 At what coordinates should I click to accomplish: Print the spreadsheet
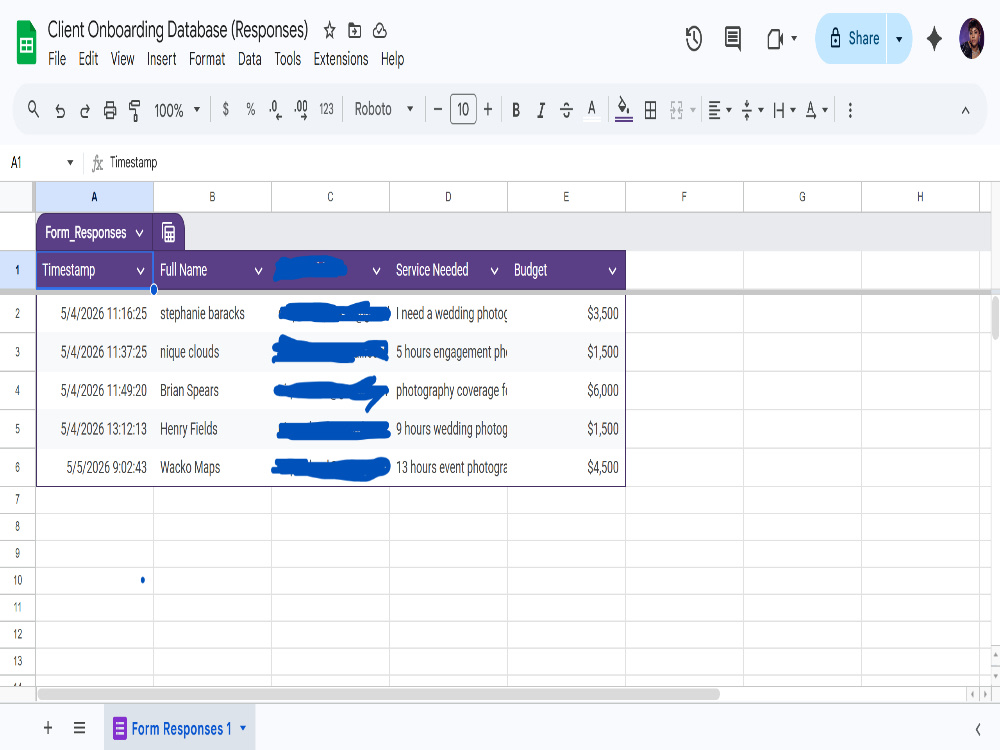tap(110, 110)
